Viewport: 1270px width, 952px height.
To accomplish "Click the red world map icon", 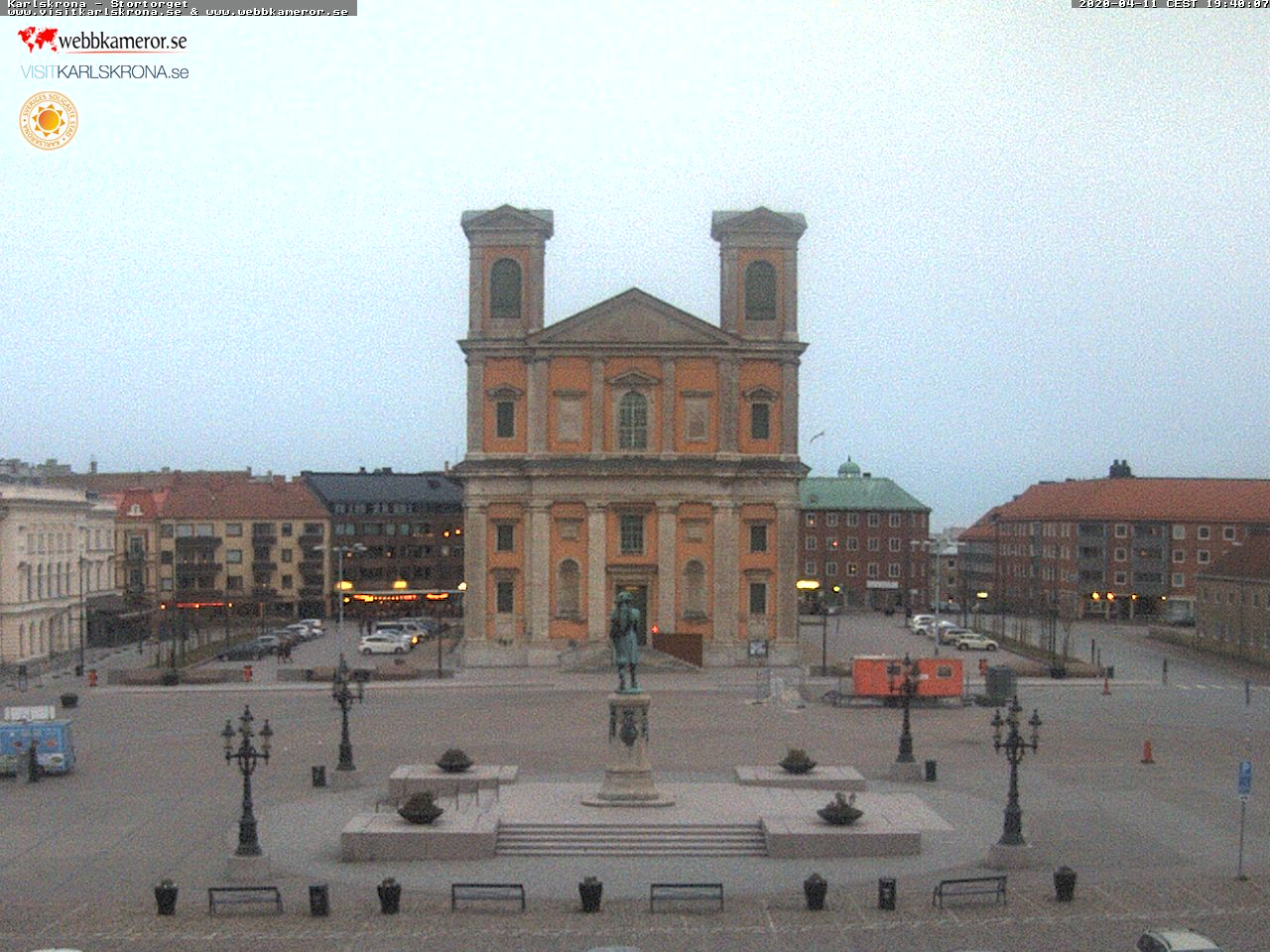I will coord(38,39).
